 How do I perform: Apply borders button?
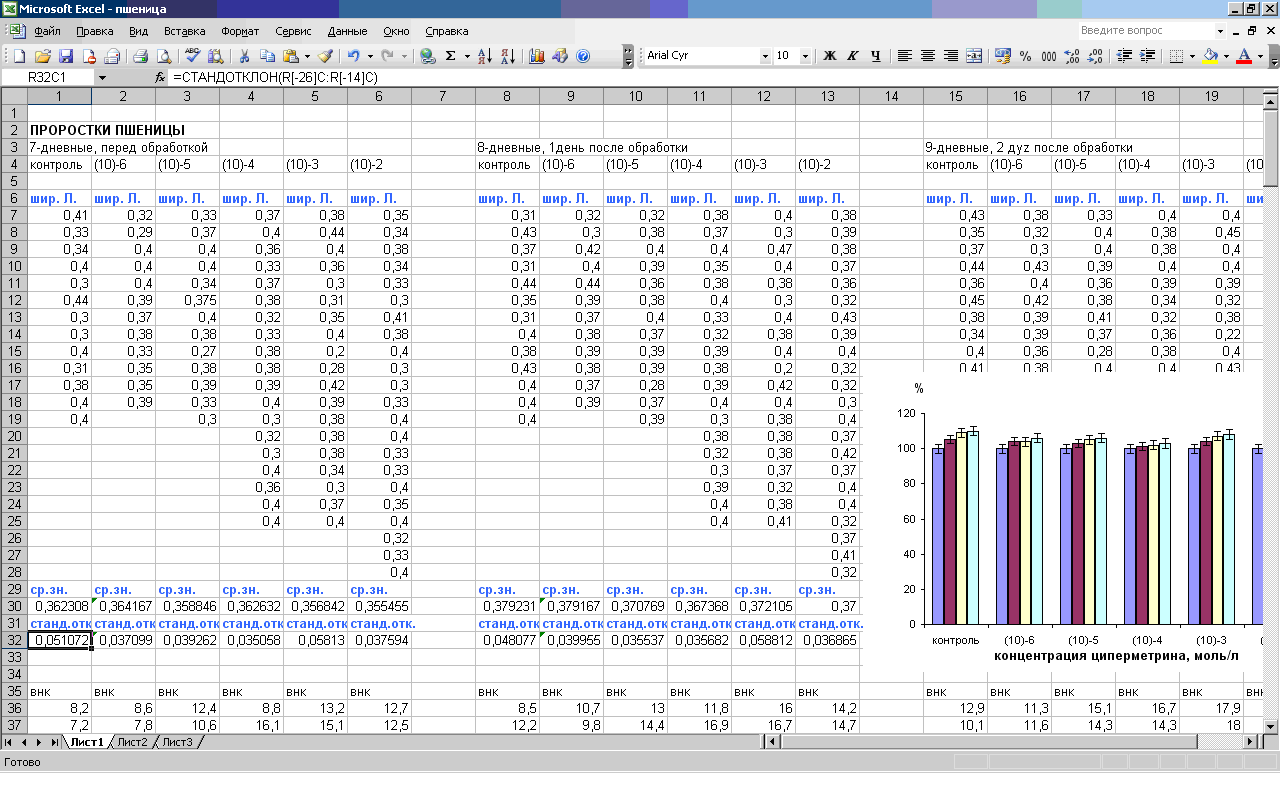(1176, 56)
